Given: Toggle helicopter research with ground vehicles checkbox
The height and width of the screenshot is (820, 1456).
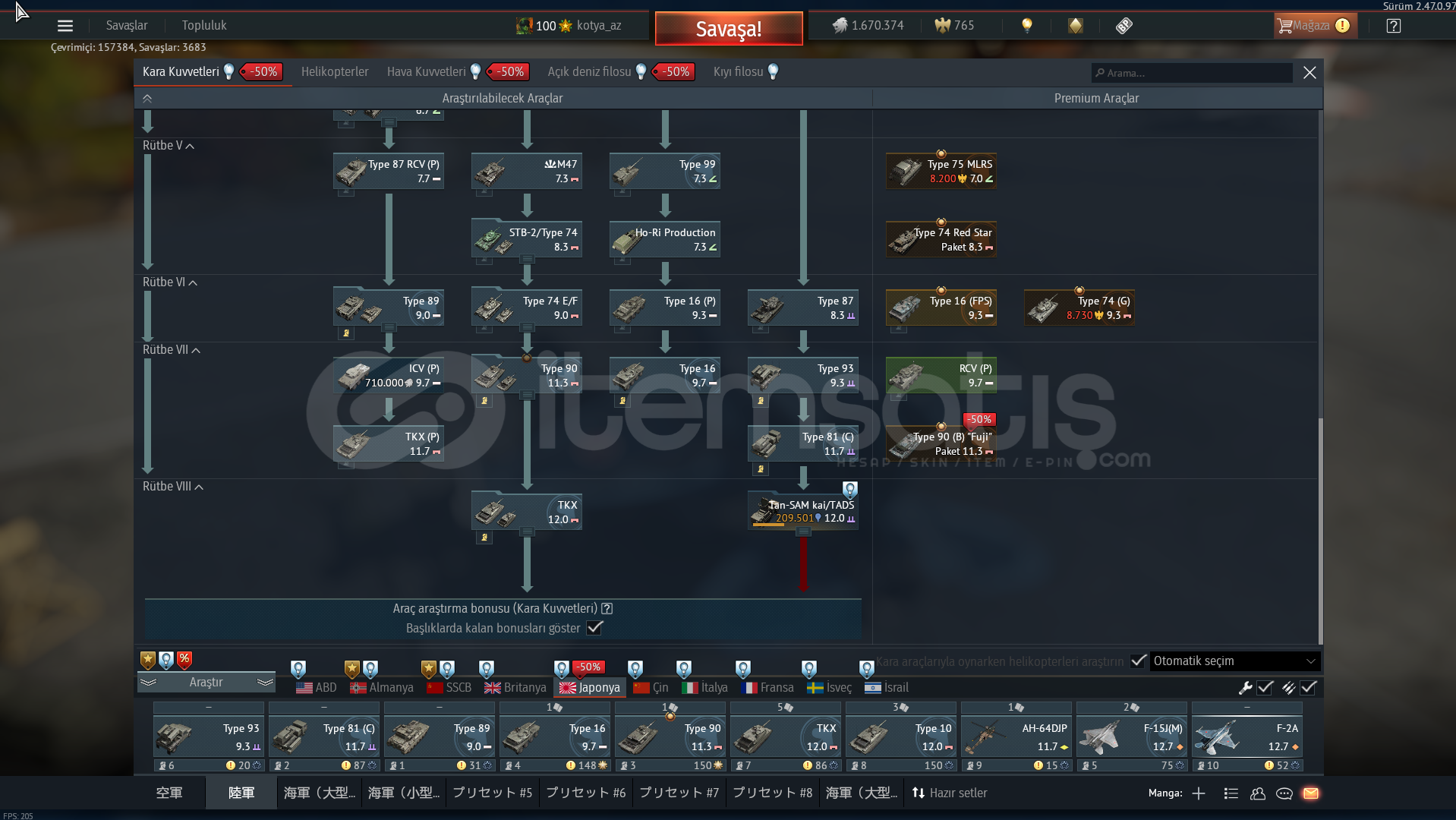Looking at the screenshot, I should coord(1138,661).
